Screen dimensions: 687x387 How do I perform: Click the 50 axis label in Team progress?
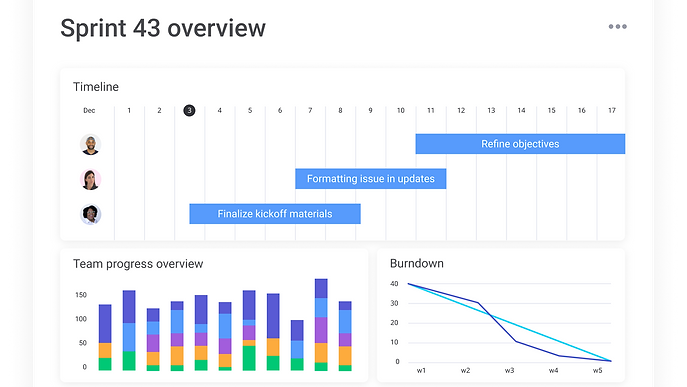coord(83,343)
